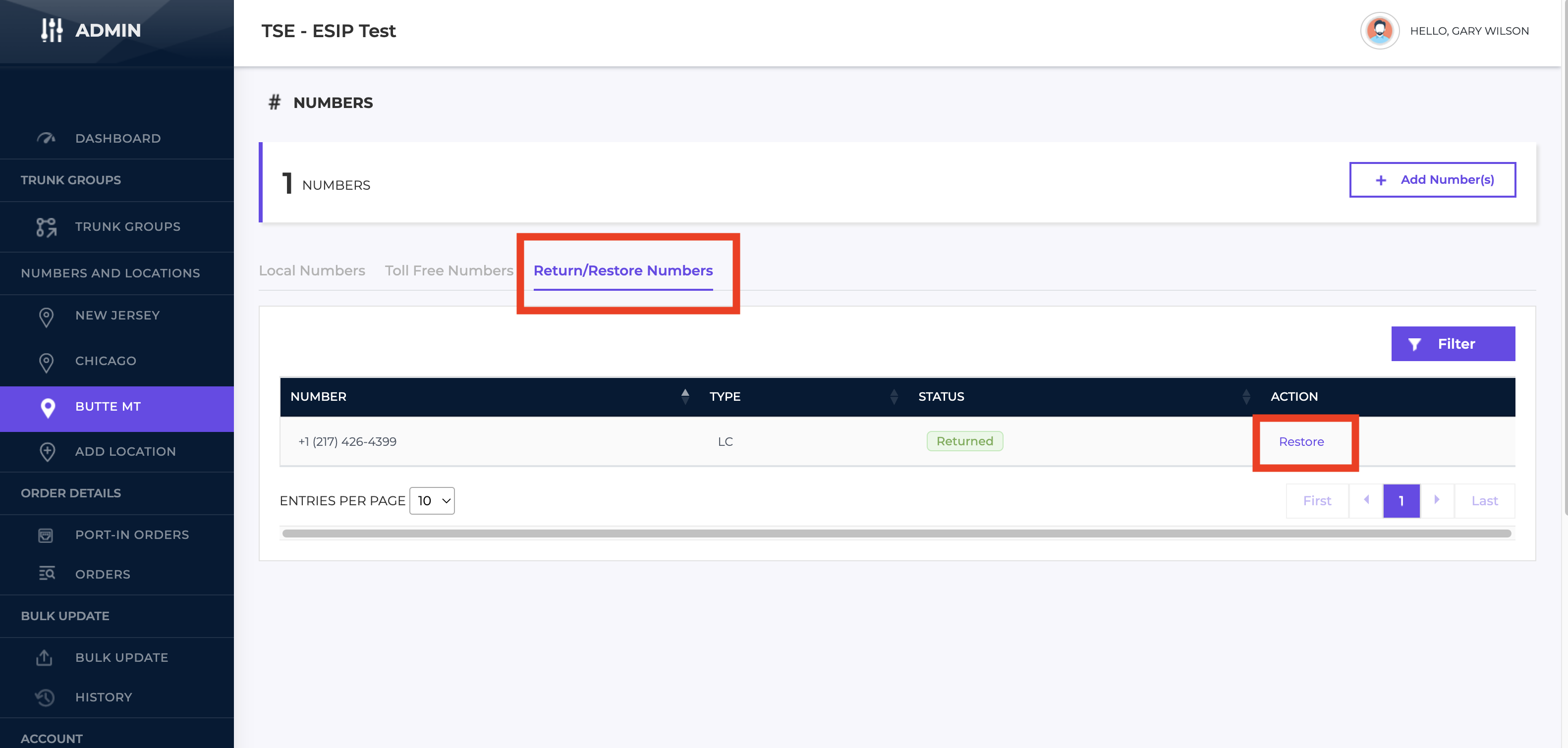Open New Jersey location
Screen dimensions: 1568x748
tap(117, 316)
